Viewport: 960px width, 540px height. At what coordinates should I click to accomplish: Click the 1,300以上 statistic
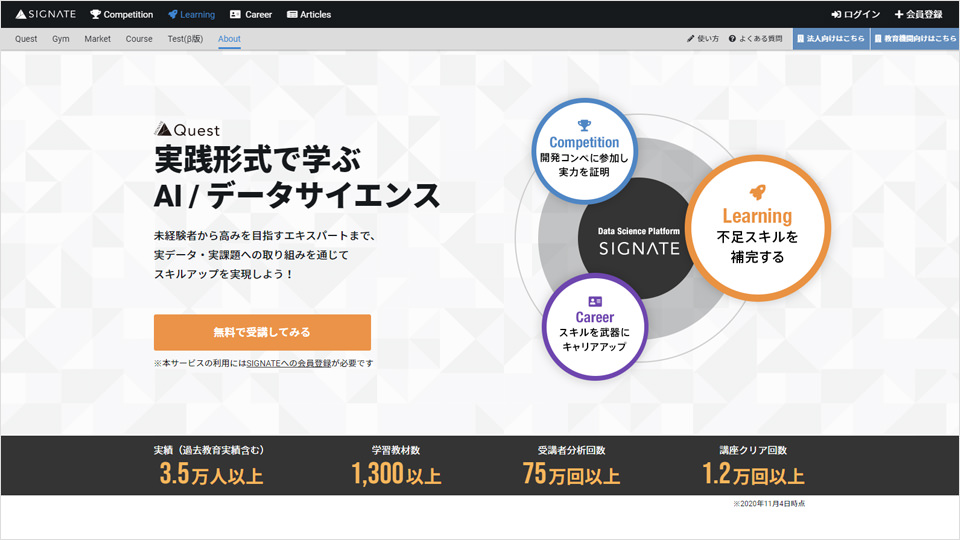[396, 474]
